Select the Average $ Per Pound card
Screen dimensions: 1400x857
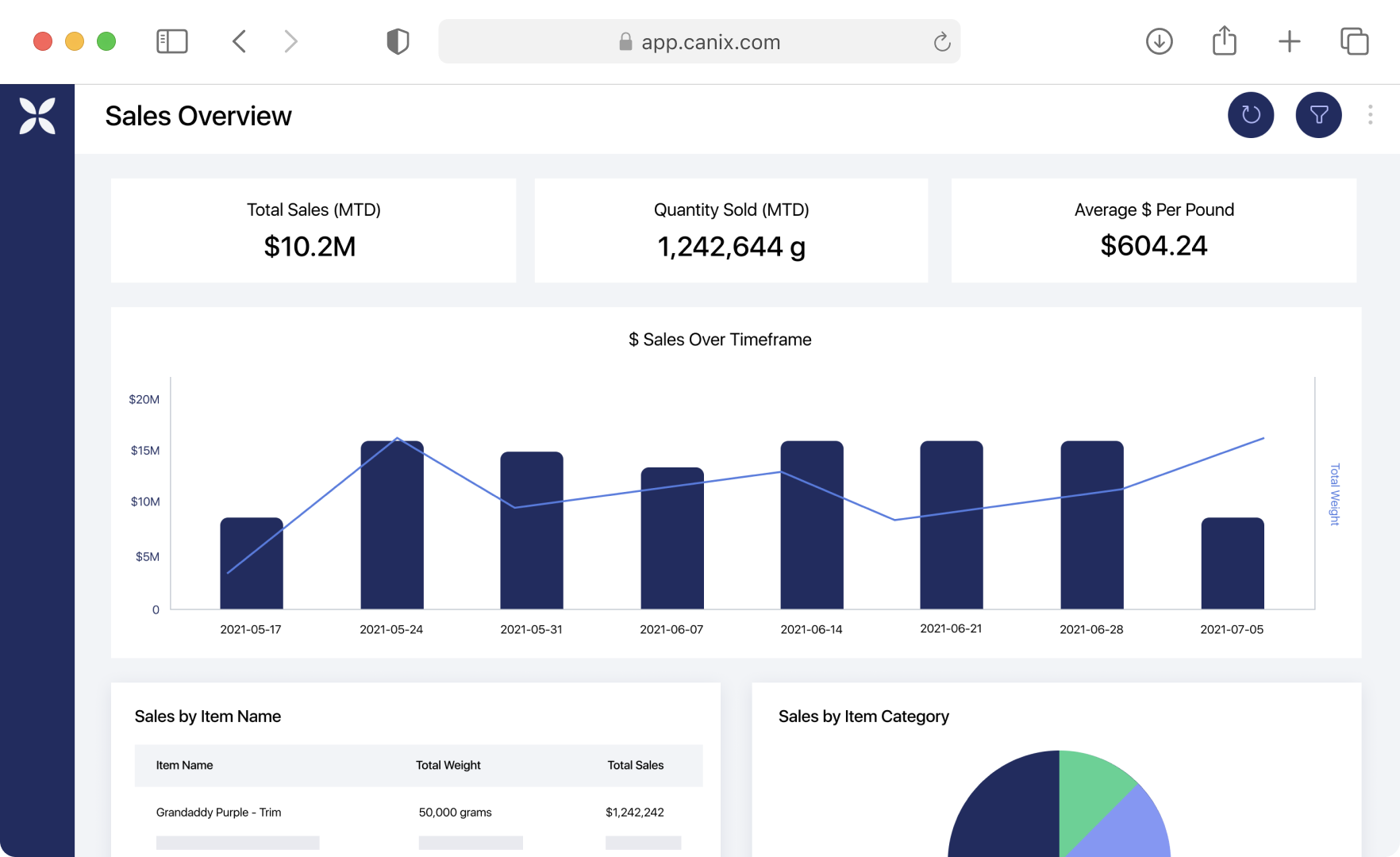pos(1154,230)
